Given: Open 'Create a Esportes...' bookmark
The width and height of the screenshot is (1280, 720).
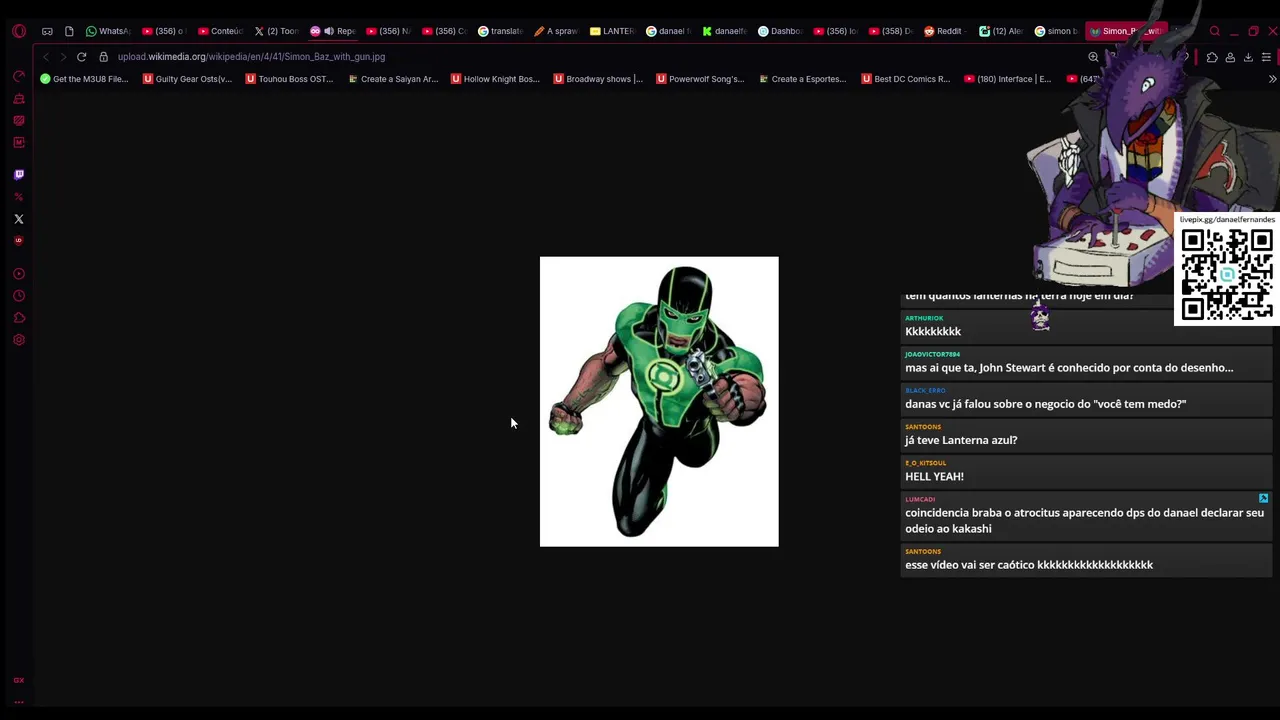Looking at the screenshot, I should click(803, 79).
